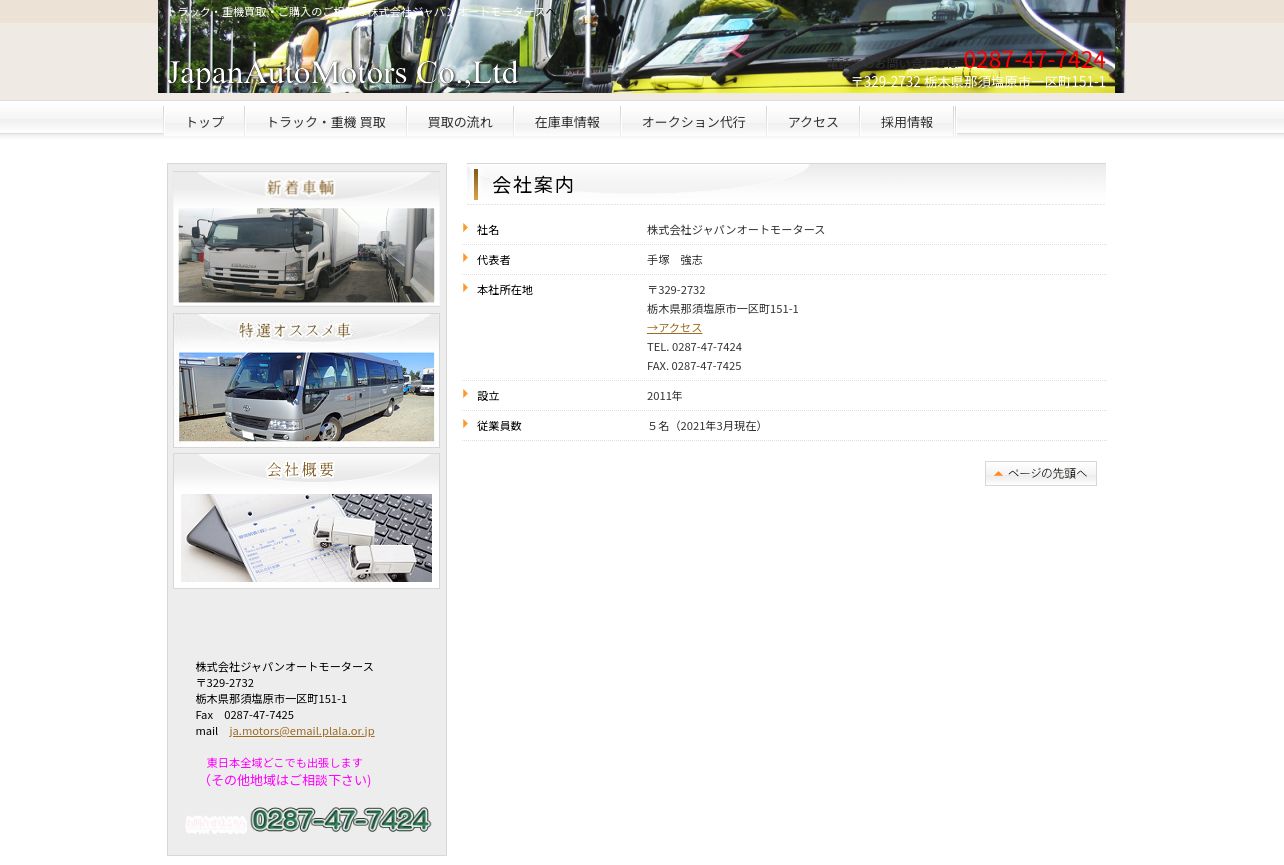Open the トップ navigation item

coord(204,122)
